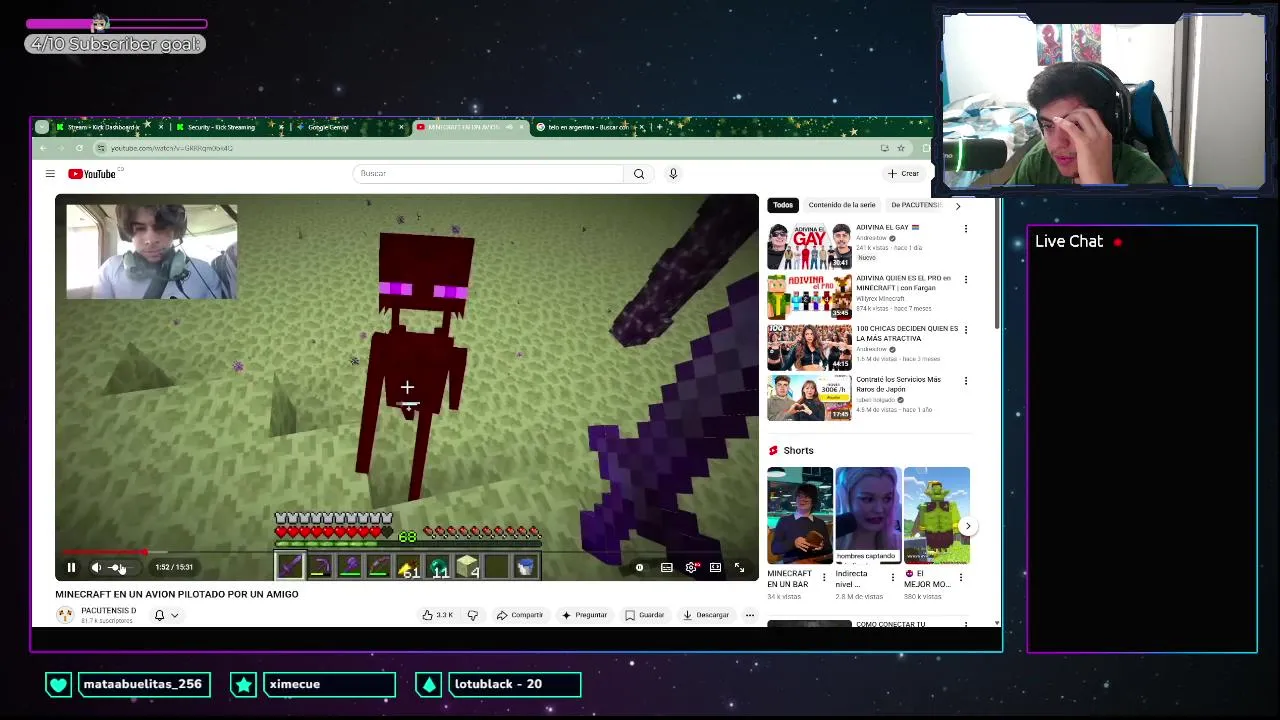Go back with the browser back arrow
The height and width of the screenshot is (720, 1280).
click(x=43, y=148)
